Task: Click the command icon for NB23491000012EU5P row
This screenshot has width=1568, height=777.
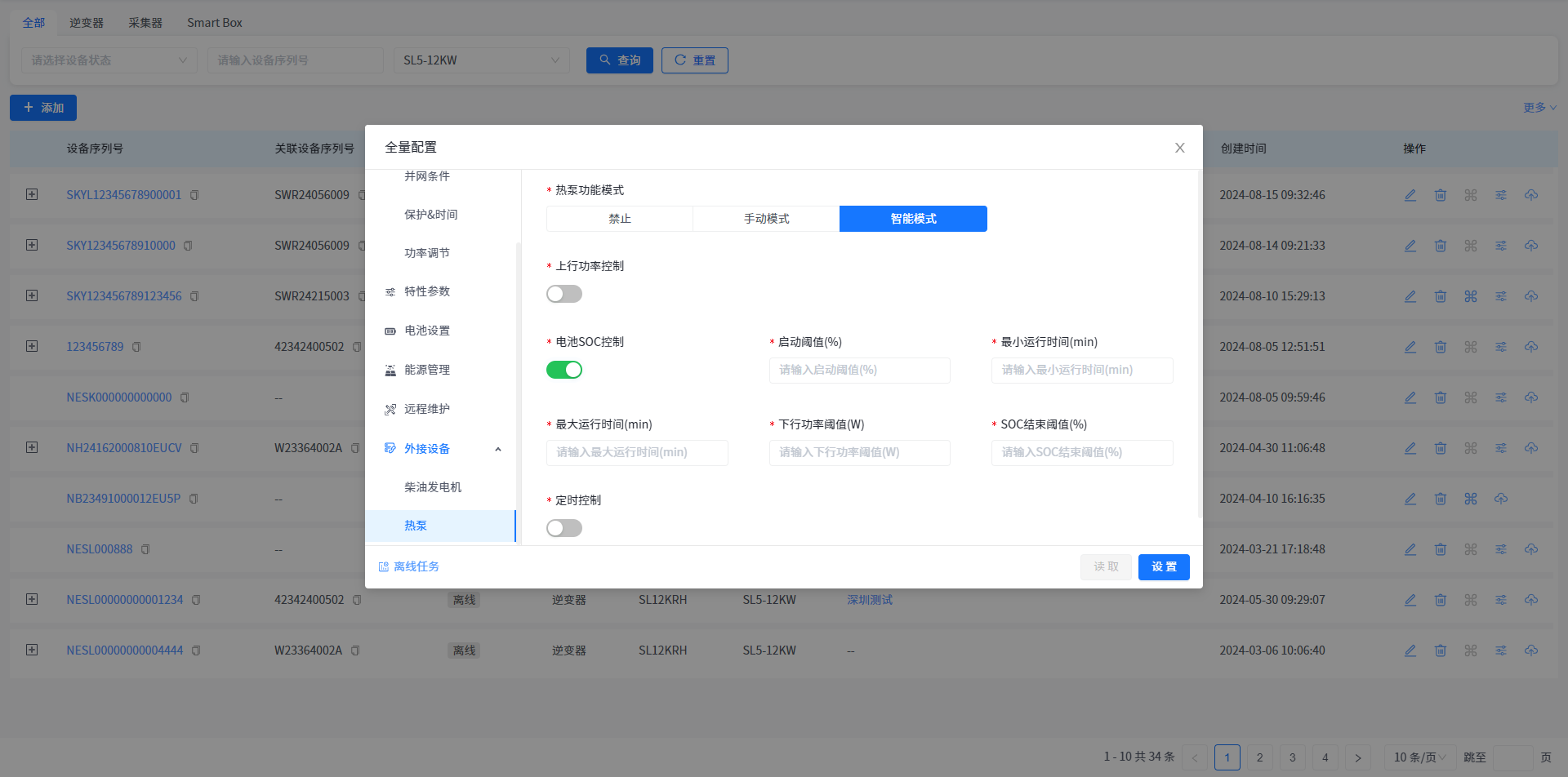Action: (1471, 499)
